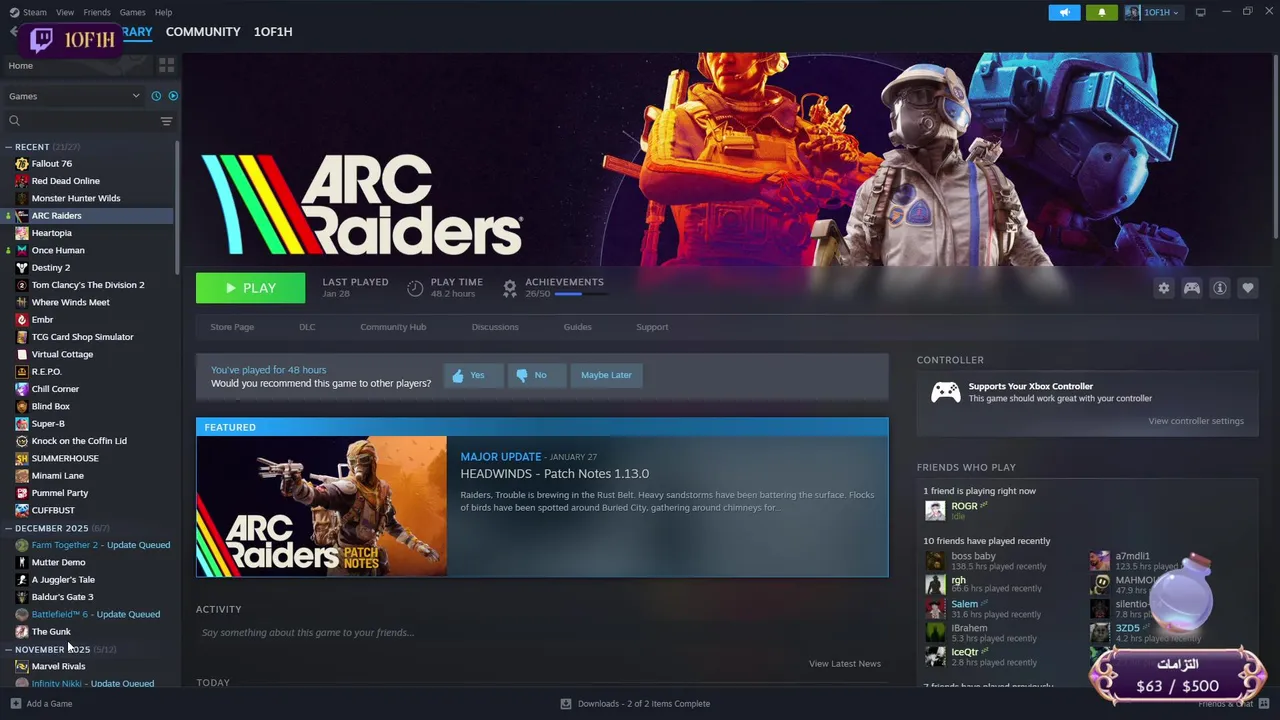Open Friends & Chat icon at bottom right

[1263, 703]
